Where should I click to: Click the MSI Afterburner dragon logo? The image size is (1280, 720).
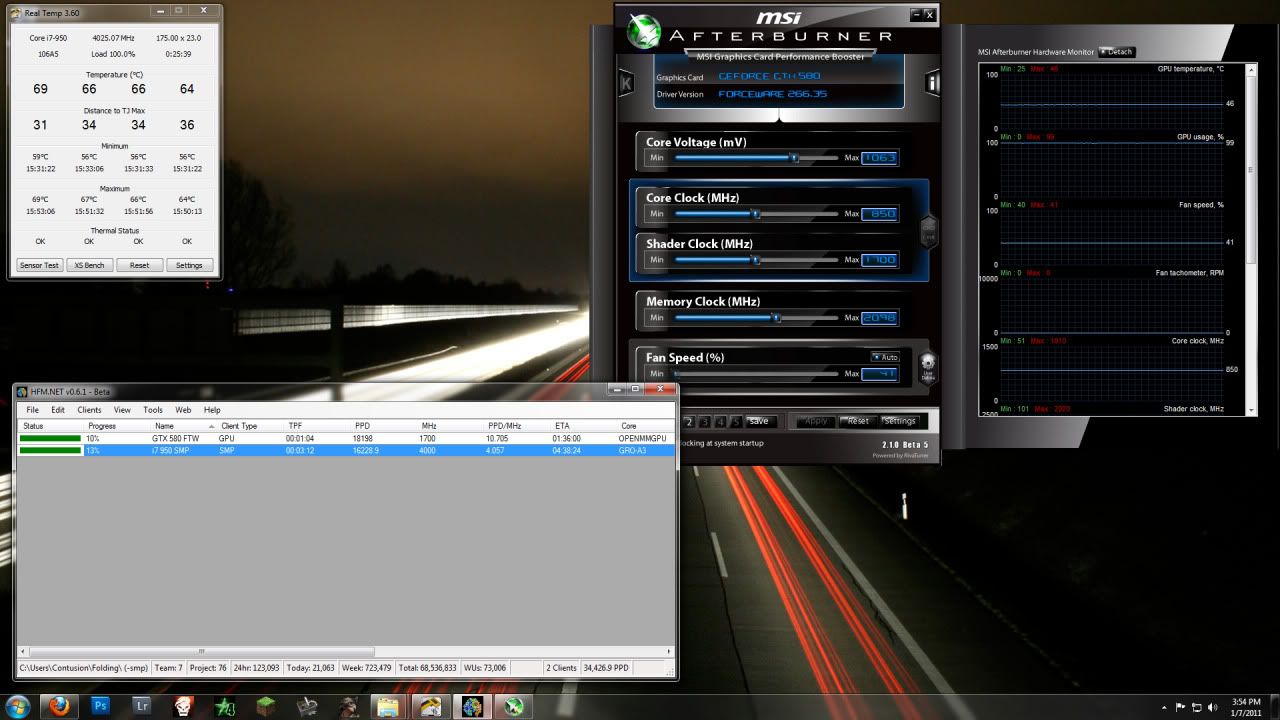[645, 30]
